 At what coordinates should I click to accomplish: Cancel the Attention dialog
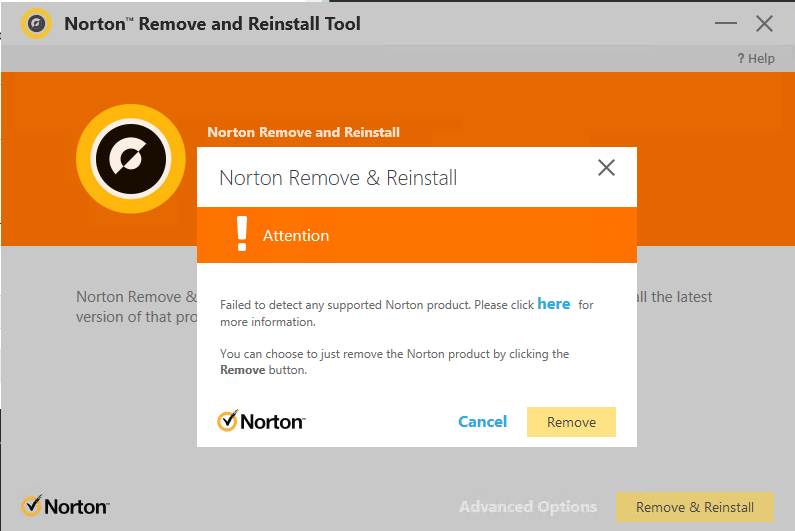tap(482, 422)
